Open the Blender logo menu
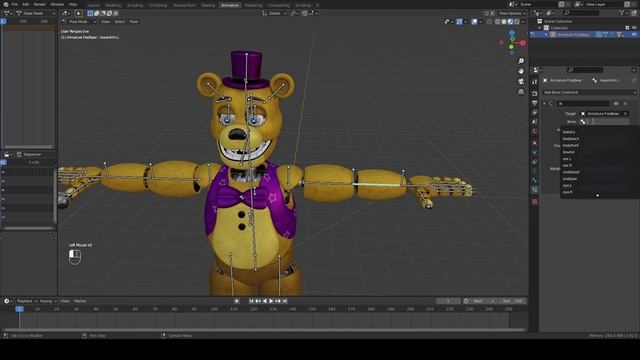This screenshot has height=360, width=640. [x=6, y=4]
